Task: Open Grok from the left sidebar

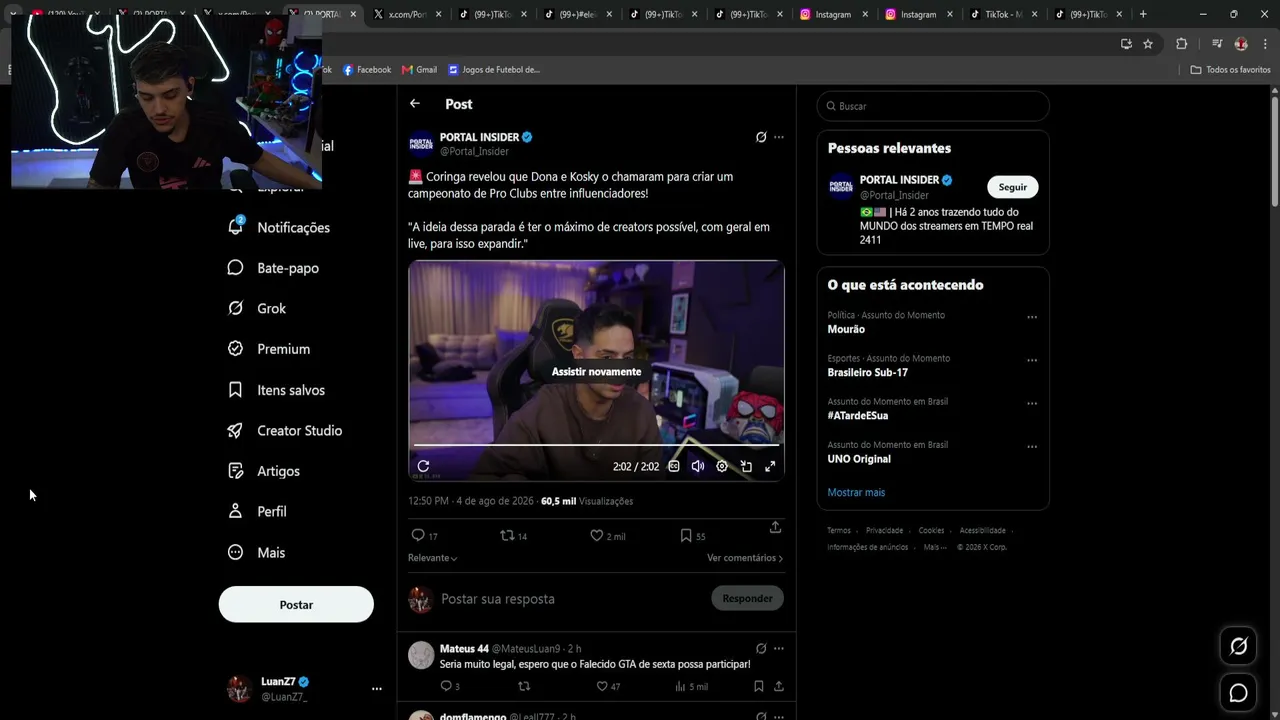Action: (x=257, y=308)
